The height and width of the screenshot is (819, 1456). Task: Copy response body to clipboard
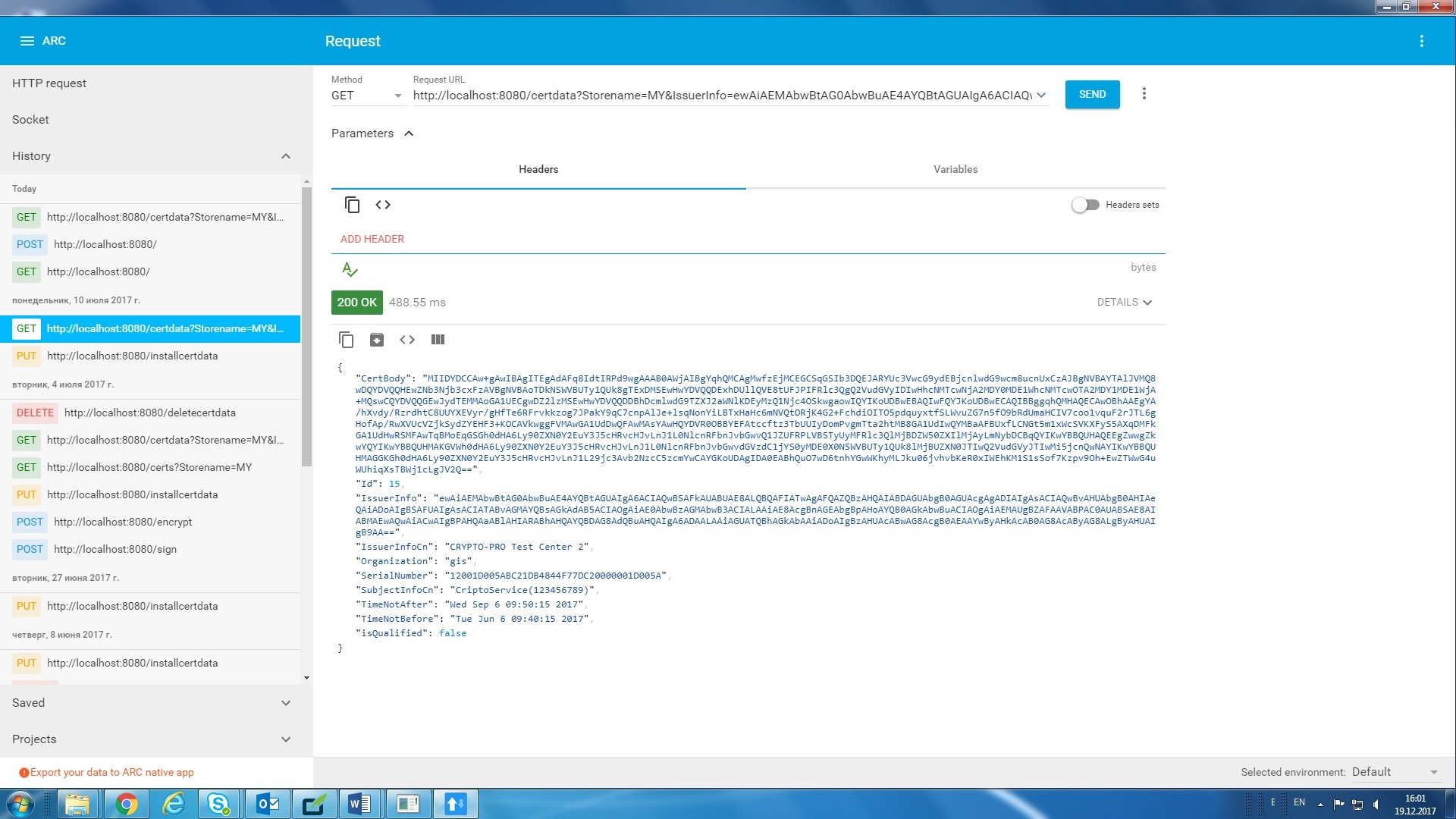click(346, 340)
